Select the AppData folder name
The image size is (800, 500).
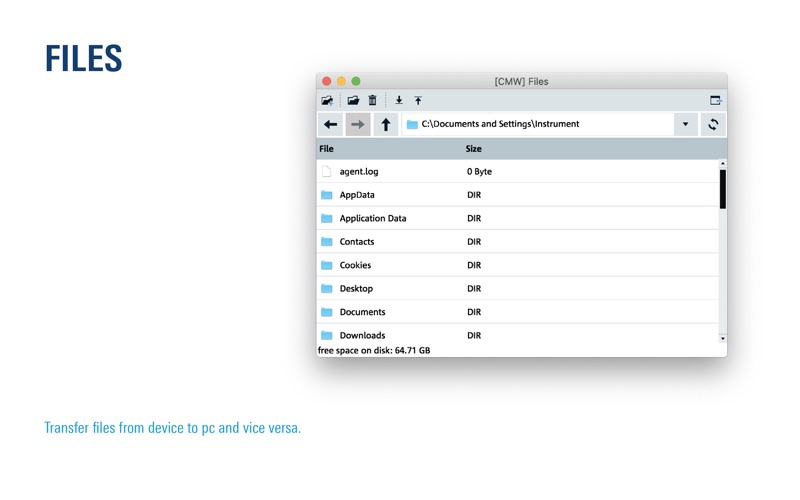[357, 195]
